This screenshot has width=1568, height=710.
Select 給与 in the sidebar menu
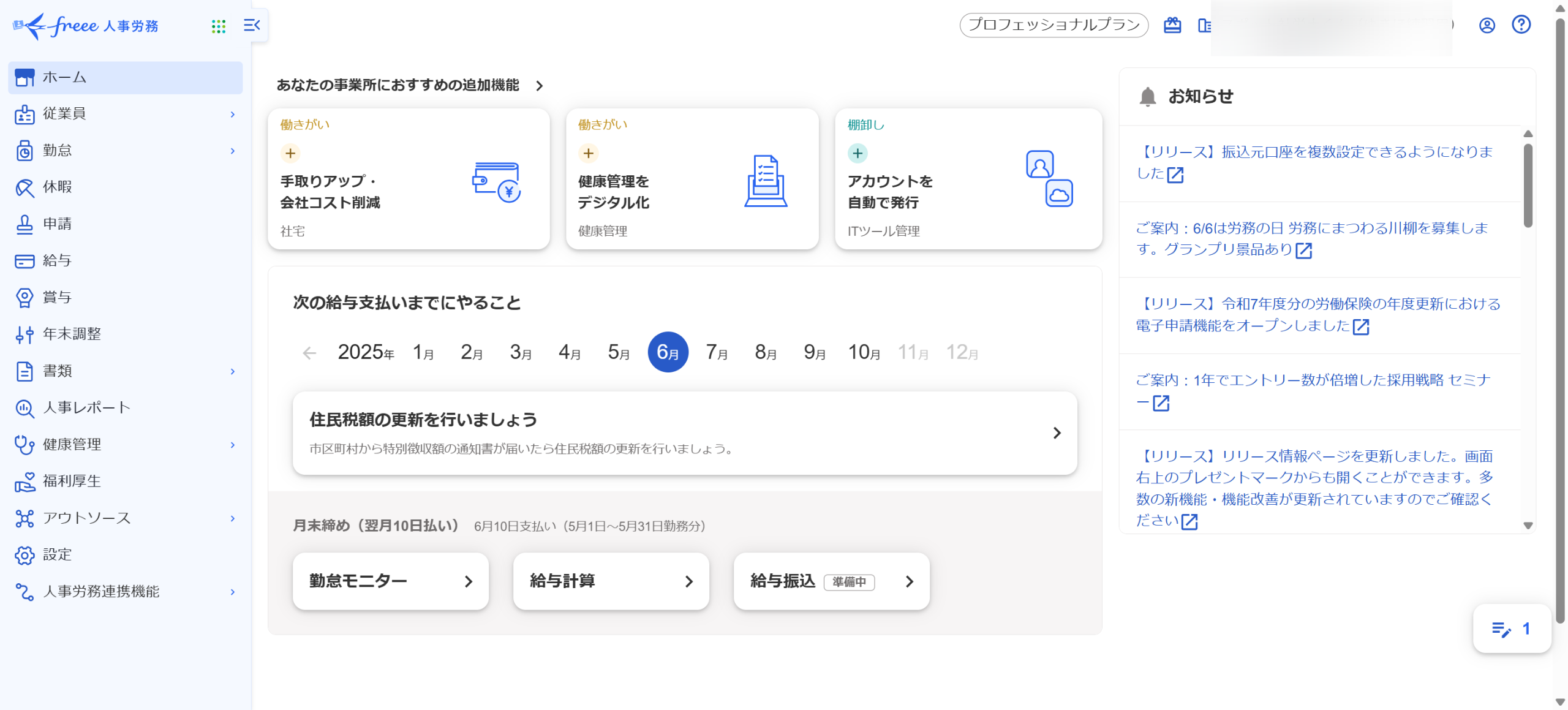pyautogui.click(x=57, y=261)
